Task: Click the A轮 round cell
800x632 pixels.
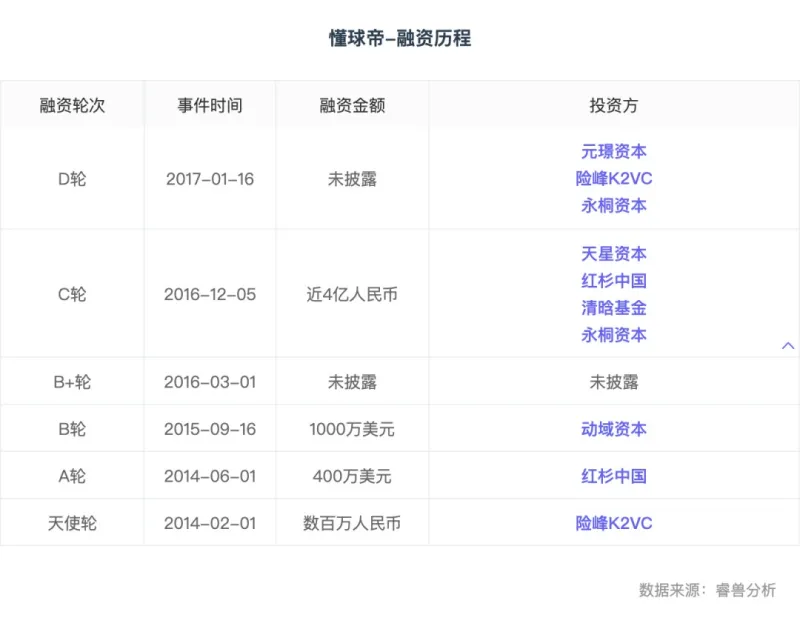Action: [72, 476]
